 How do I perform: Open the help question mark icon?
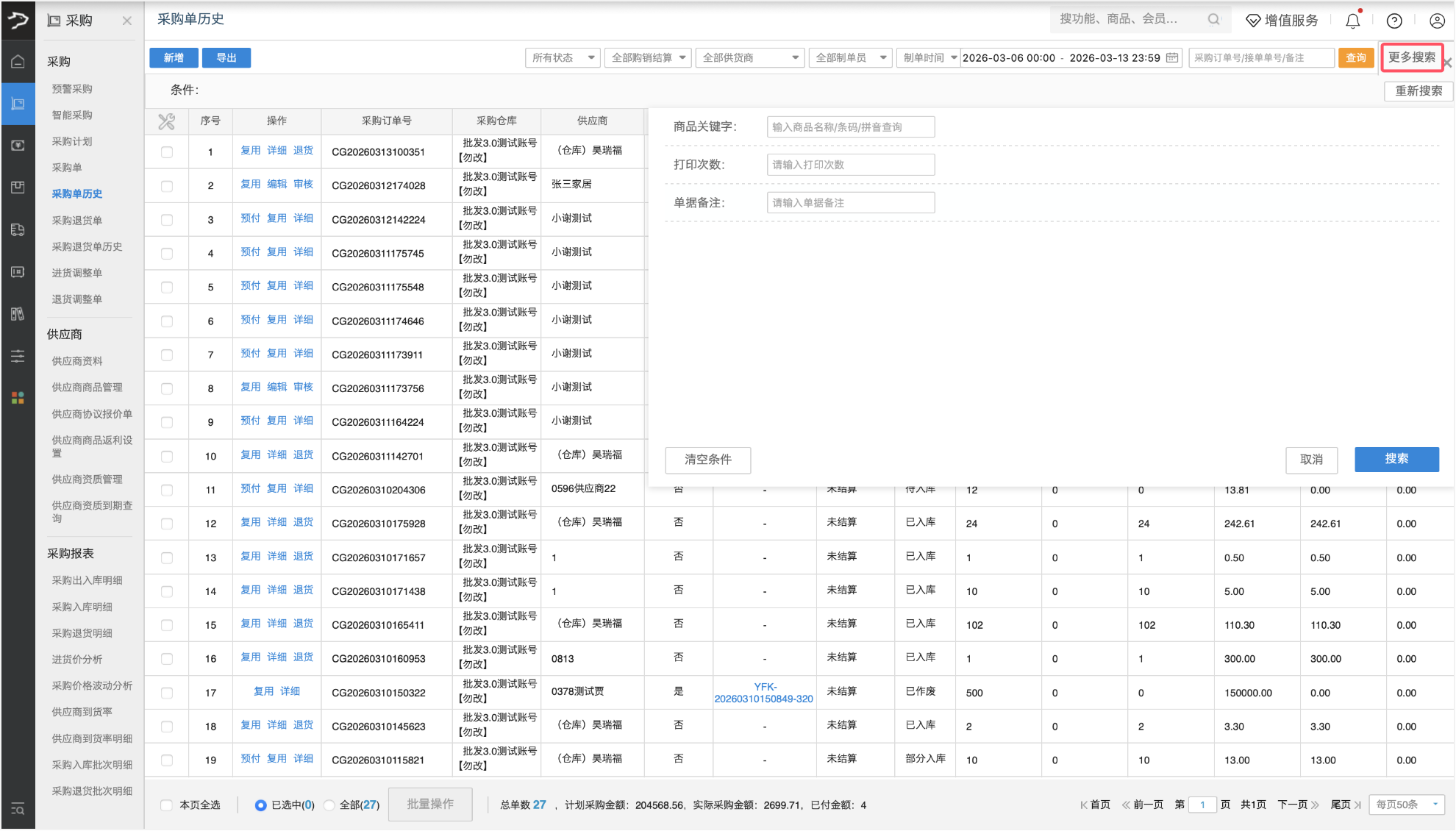click(x=1394, y=21)
